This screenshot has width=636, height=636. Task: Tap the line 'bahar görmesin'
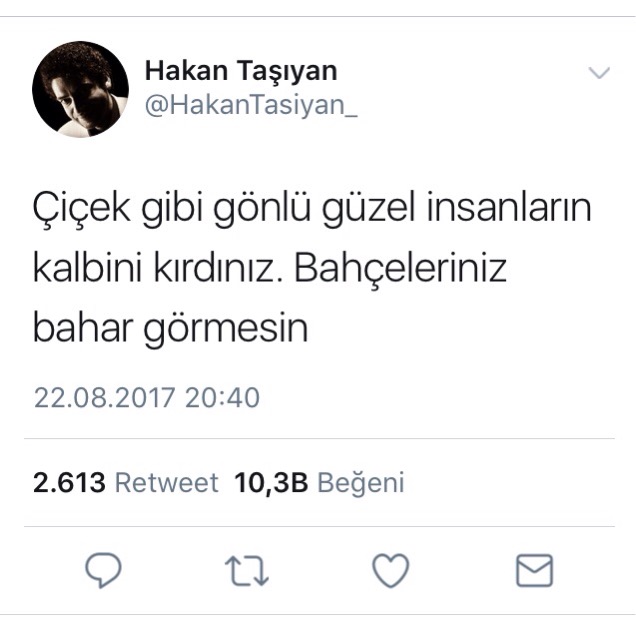point(170,329)
